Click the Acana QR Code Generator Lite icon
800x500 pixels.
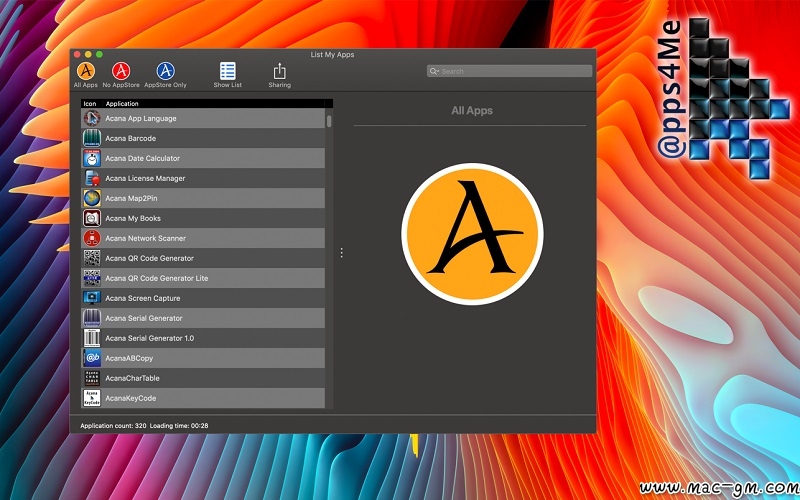click(x=92, y=278)
